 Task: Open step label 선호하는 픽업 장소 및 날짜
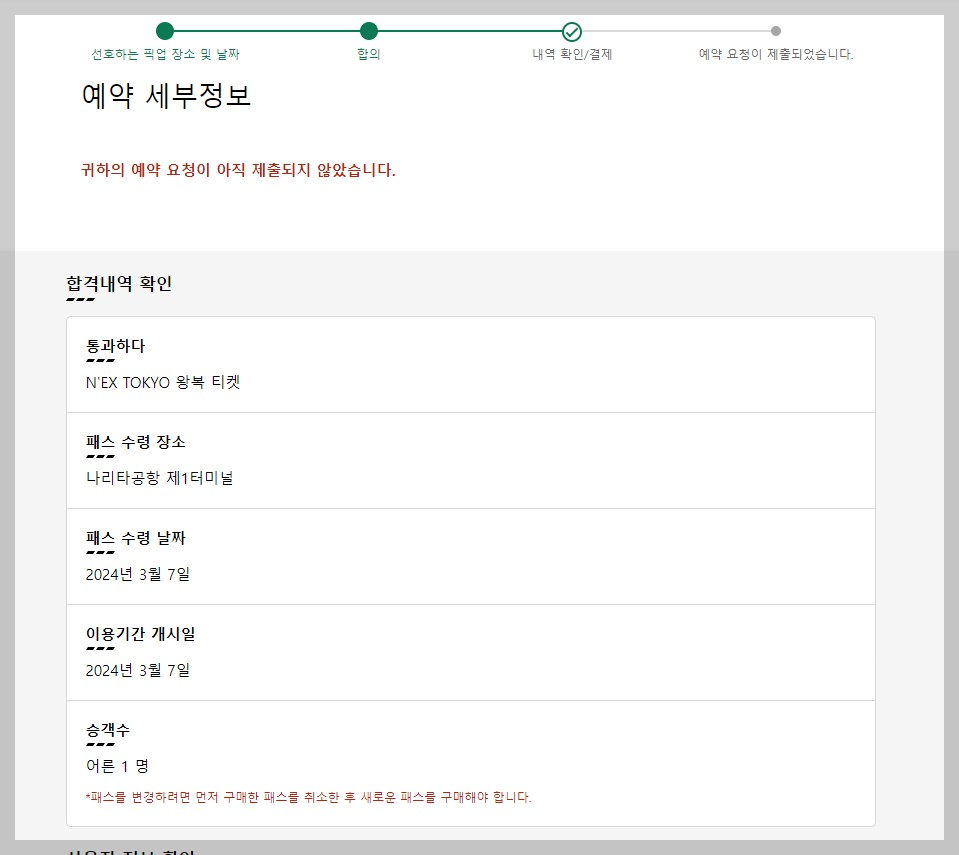click(x=165, y=54)
